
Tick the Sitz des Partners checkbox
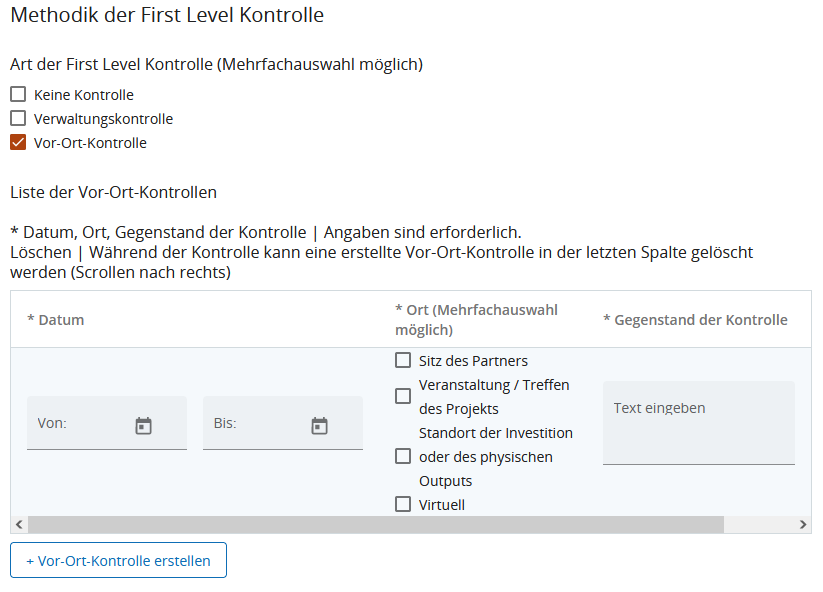[403, 361]
